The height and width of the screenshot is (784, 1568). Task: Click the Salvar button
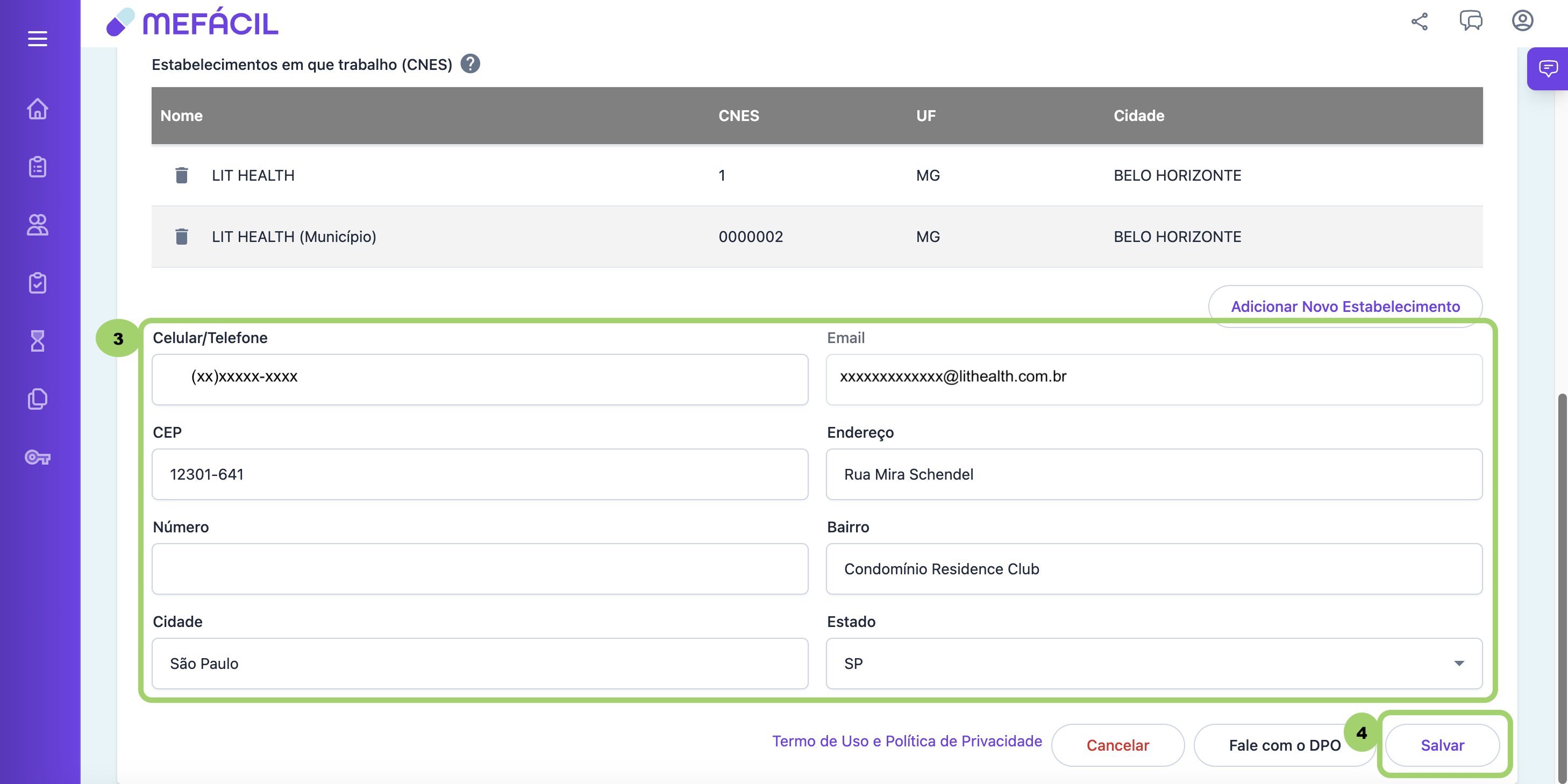(1442, 745)
